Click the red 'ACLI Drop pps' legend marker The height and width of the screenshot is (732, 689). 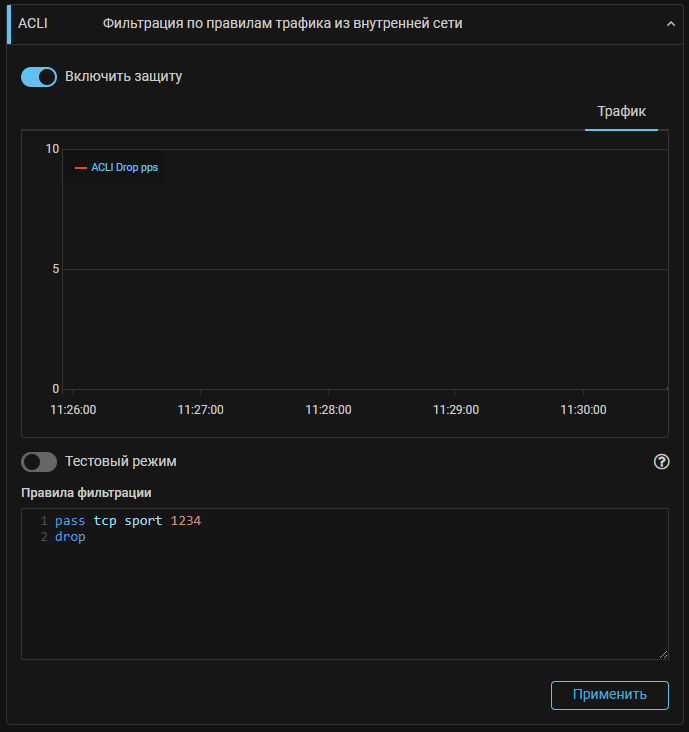point(81,168)
